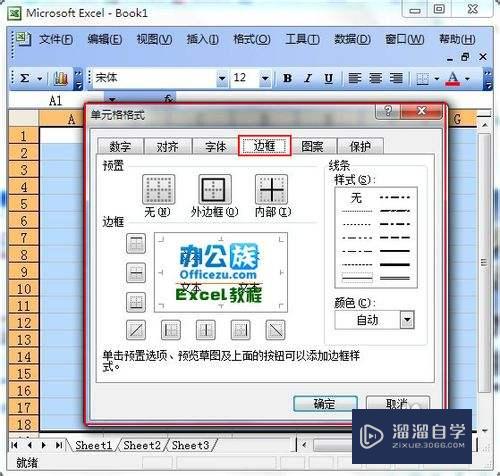This screenshot has width=500, height=476.
Task: Toggle the right border button
Action: click(240, 330)
